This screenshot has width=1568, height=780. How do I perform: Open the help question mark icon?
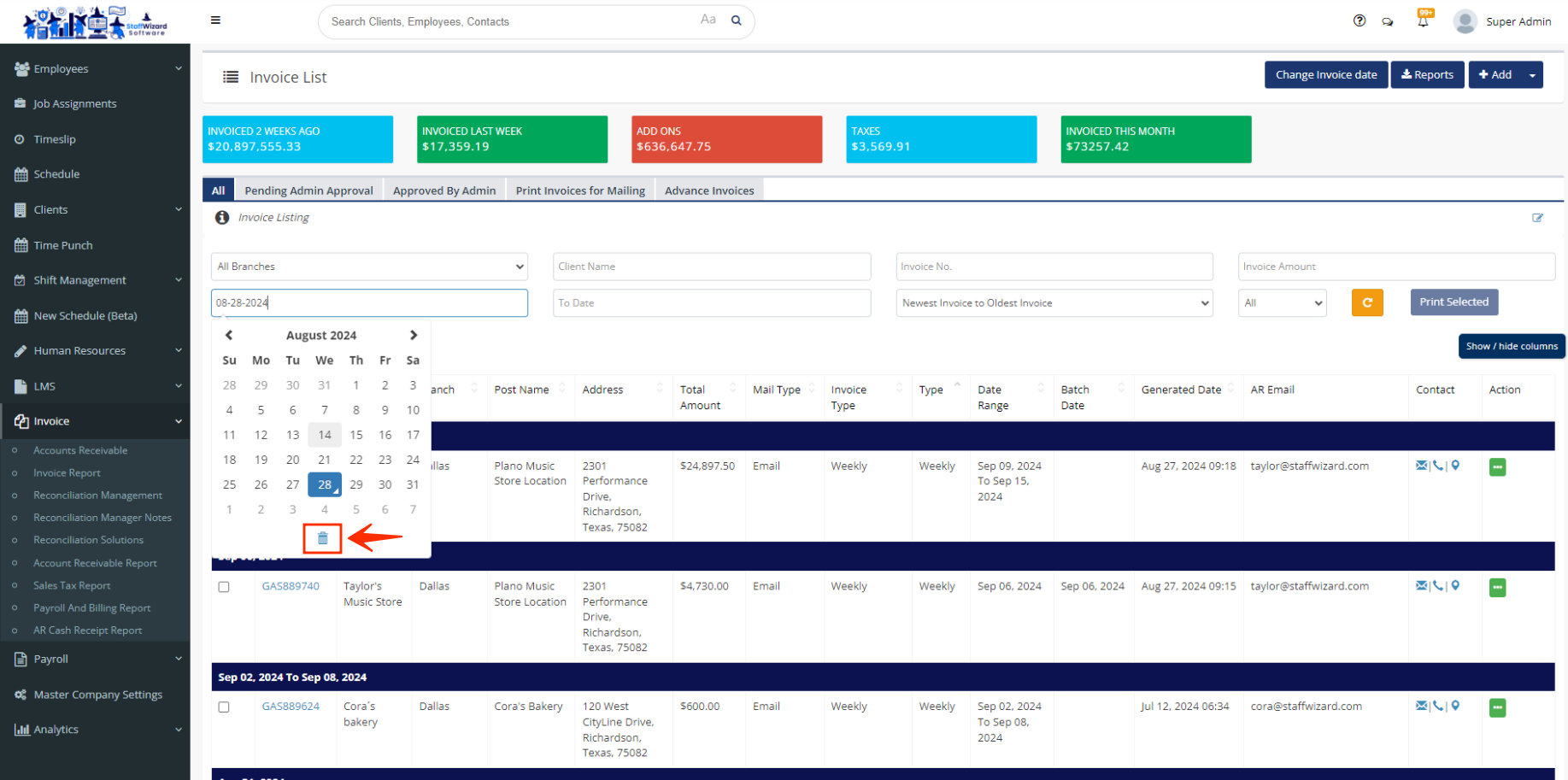1360,21
